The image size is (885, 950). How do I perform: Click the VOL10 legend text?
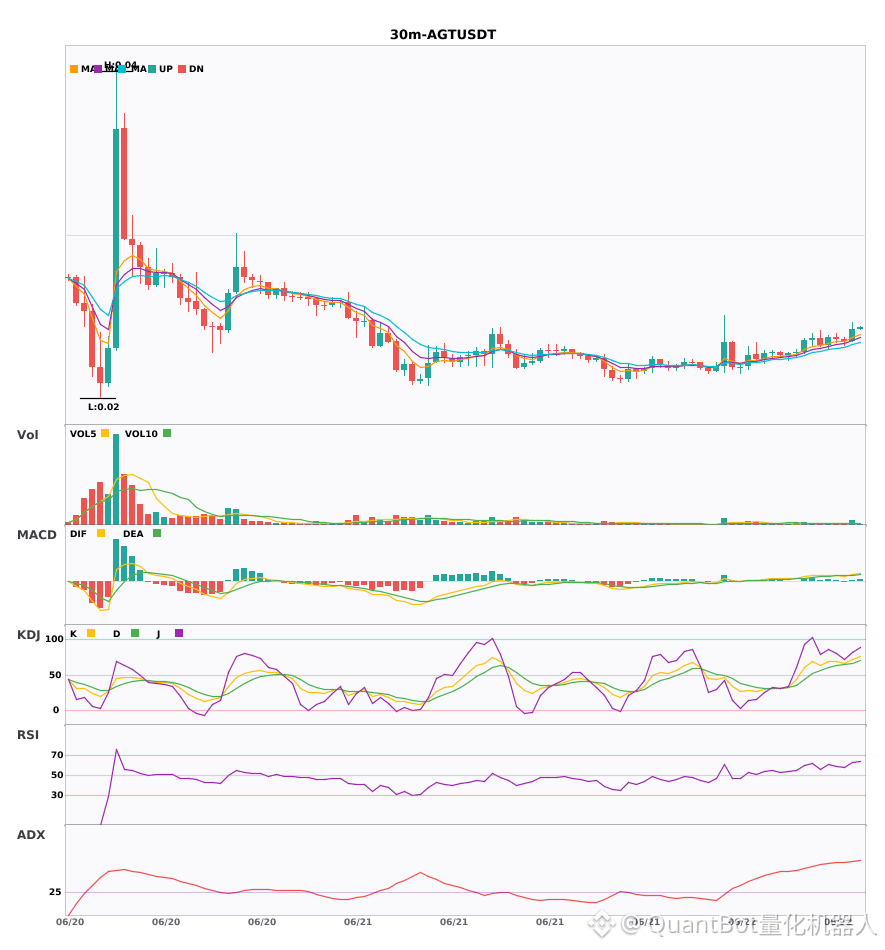pyautogui.click(x=141, y=434)
